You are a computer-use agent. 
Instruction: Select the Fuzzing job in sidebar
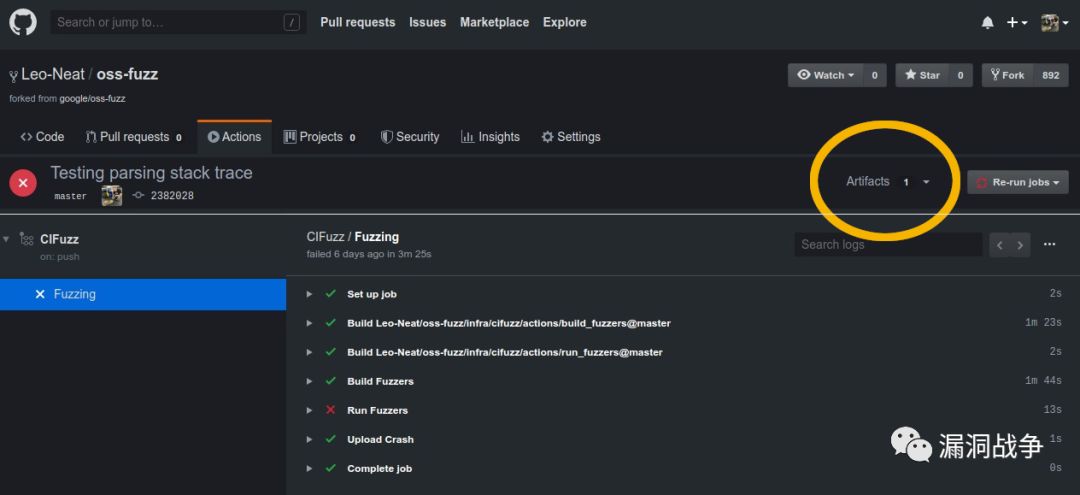point(143,294)
